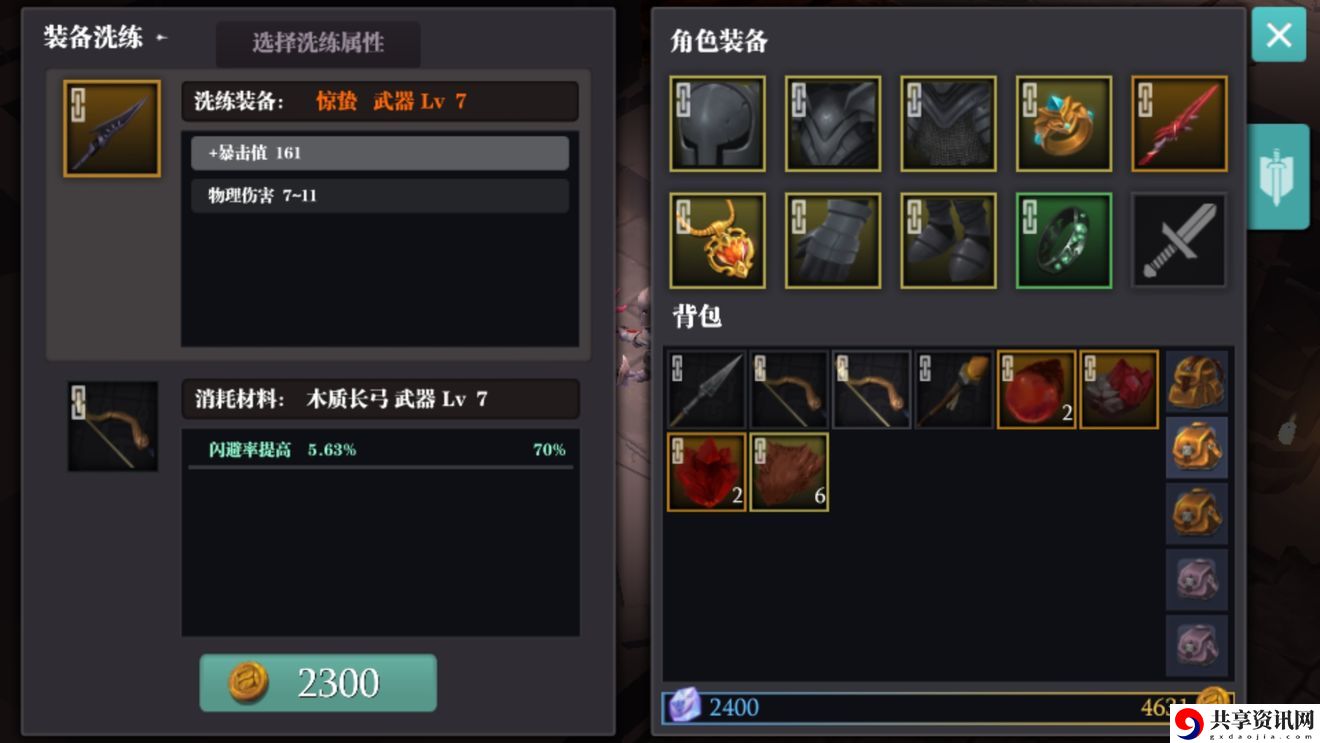Select the spear in backpack
Screen dimensions: 1320x743
pos(707,389)
